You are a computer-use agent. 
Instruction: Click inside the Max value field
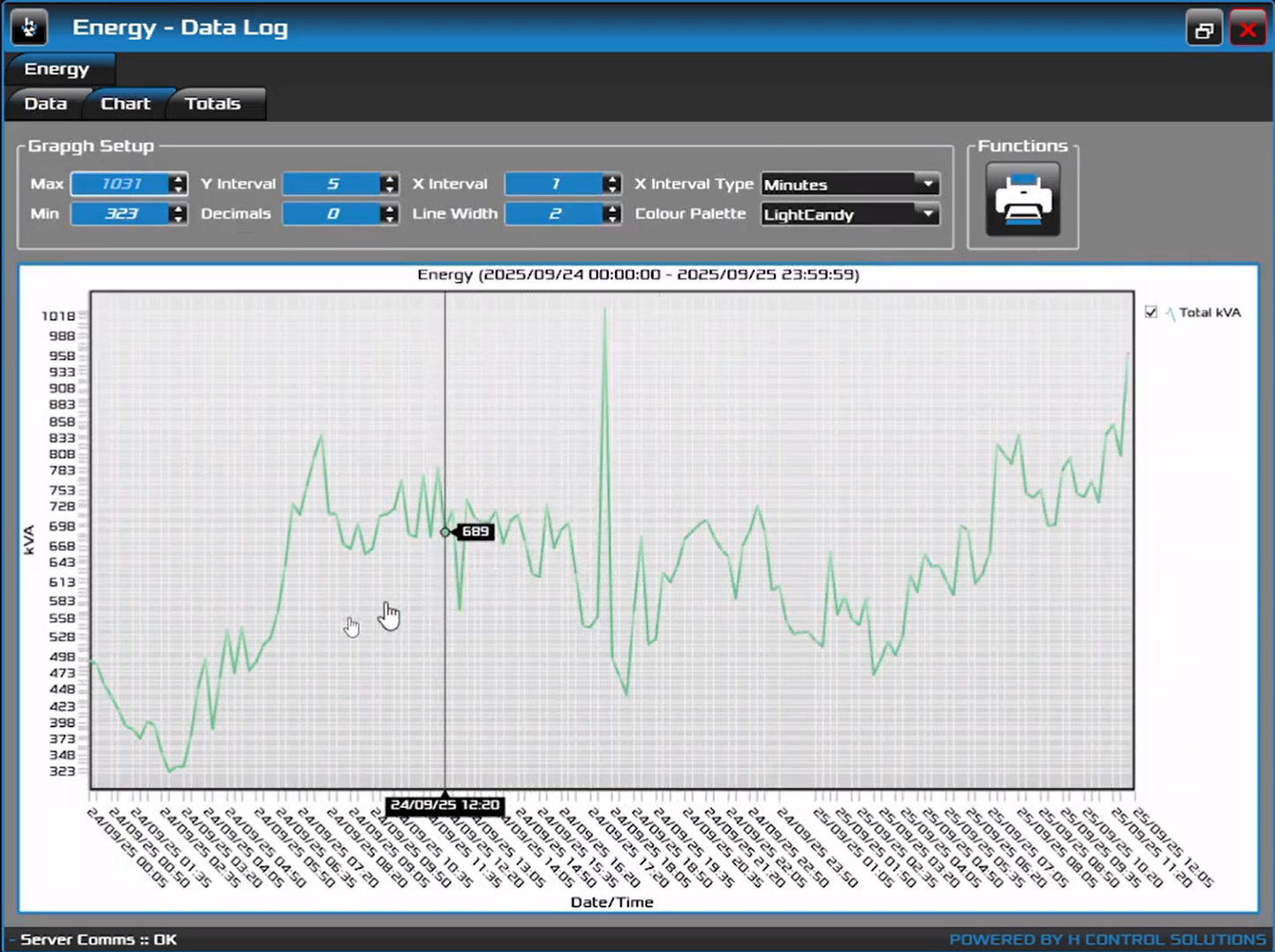pyautogui.click(x=121, y=184)
